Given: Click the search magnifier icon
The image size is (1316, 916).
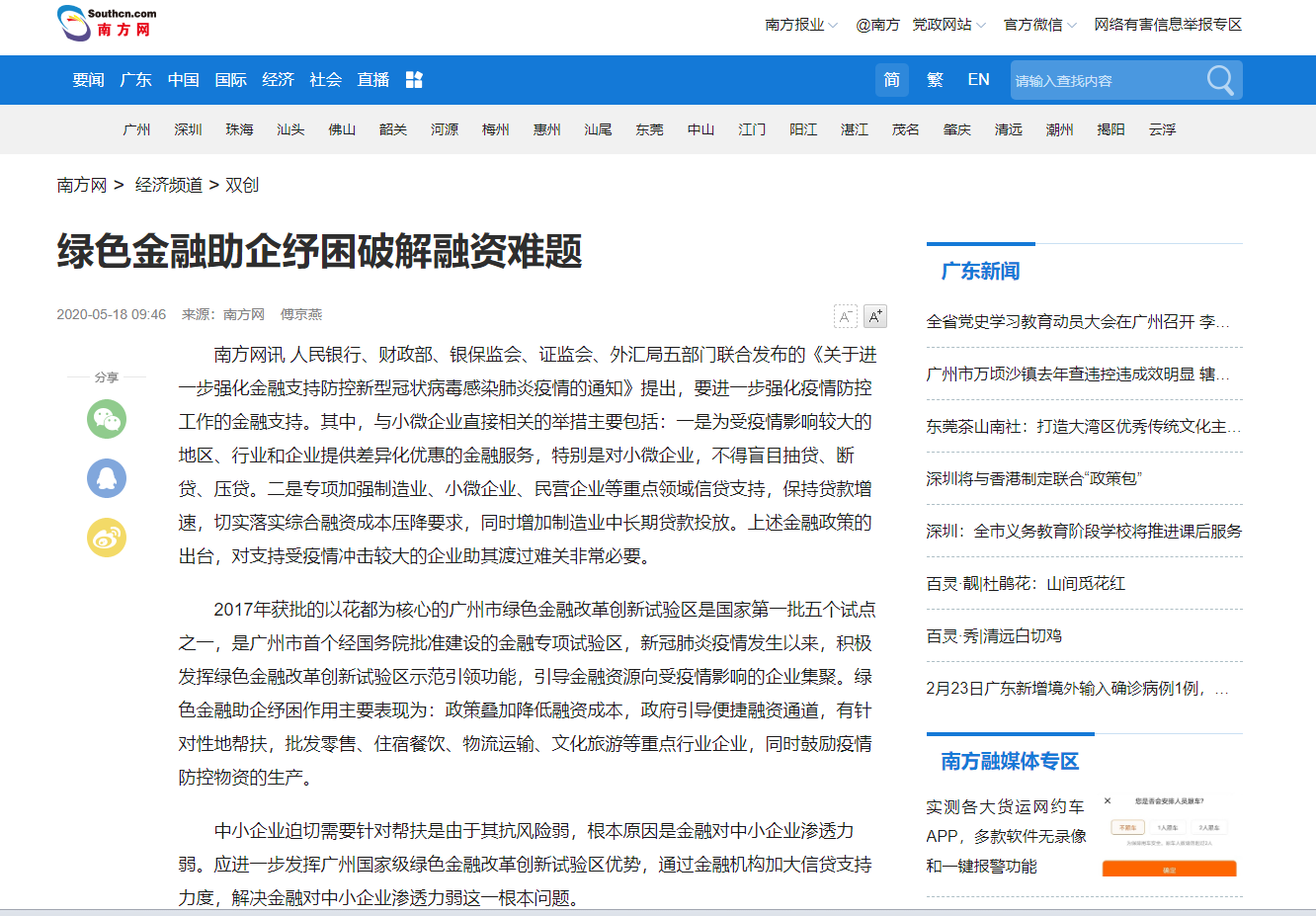Looking at the screenshot, I should click(1220, 80).
